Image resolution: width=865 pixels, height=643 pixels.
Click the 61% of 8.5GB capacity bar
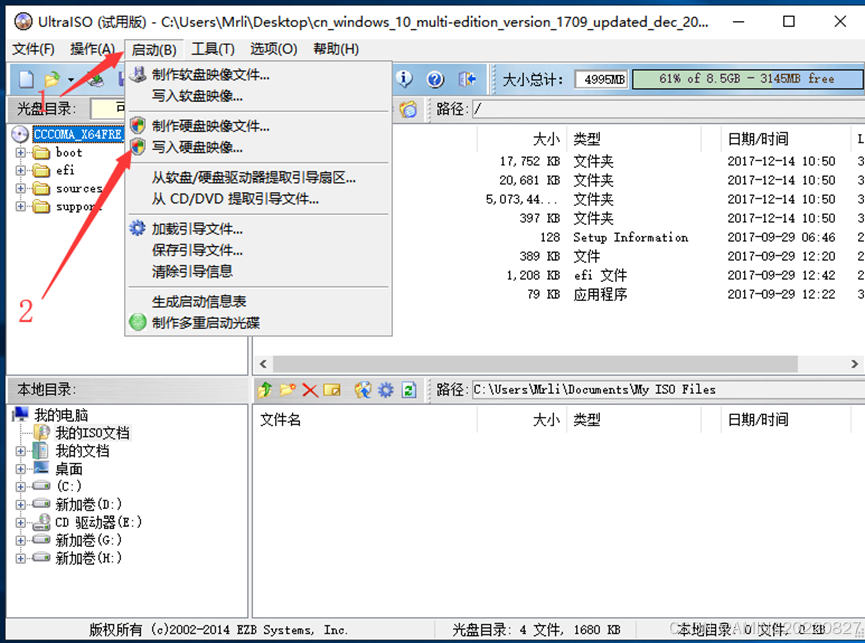click(x=747, y=79)
